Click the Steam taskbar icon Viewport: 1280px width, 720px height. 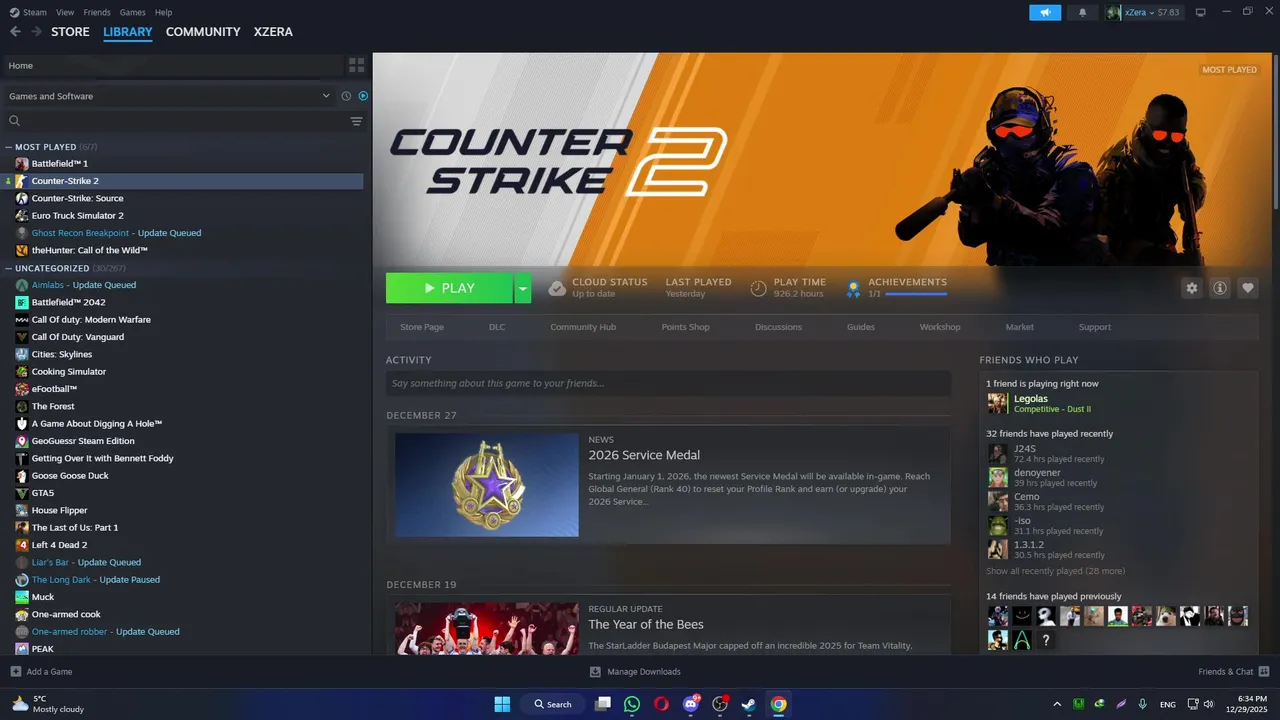(x=748, y=704)
